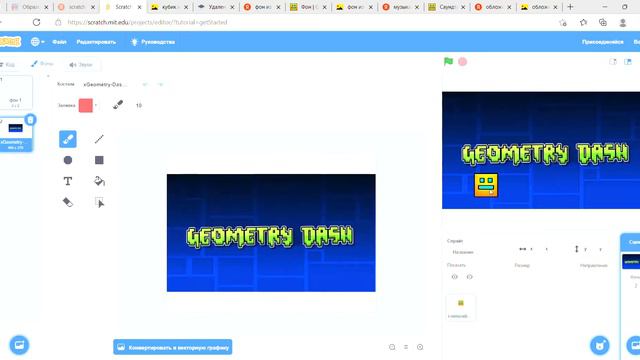Image resolution: width=640 pixels, height=360 pixels.
Task: Click the cube sprite on the stage
Action: [x=486, y=185]
